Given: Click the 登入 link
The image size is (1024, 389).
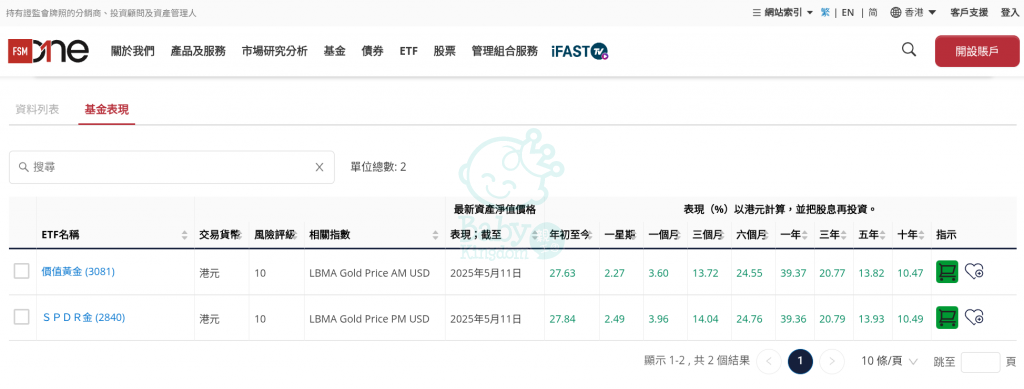Looking at the screenshot, I should (1010, 12).
